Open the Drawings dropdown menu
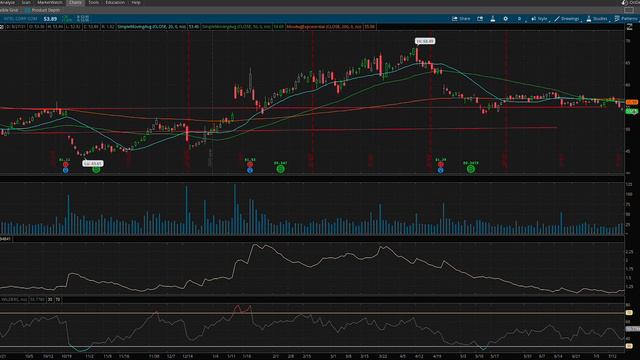Screen dimensions: 640x360 pyautogui.click(x=567, y=19)
